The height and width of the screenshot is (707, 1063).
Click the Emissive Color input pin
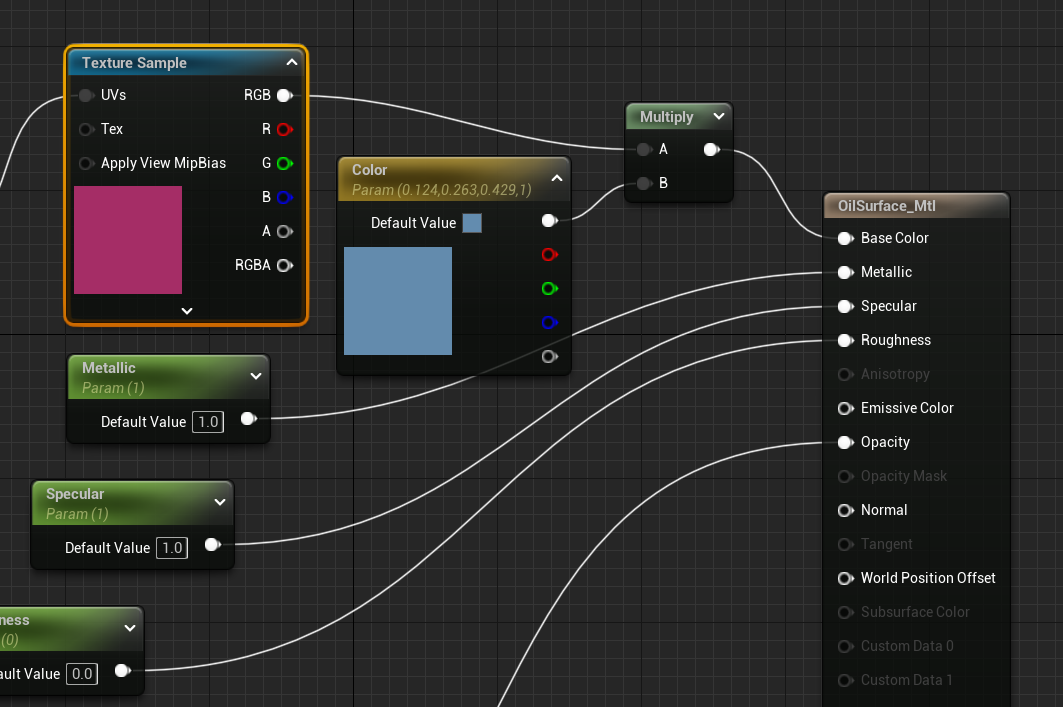click(845, 409)
